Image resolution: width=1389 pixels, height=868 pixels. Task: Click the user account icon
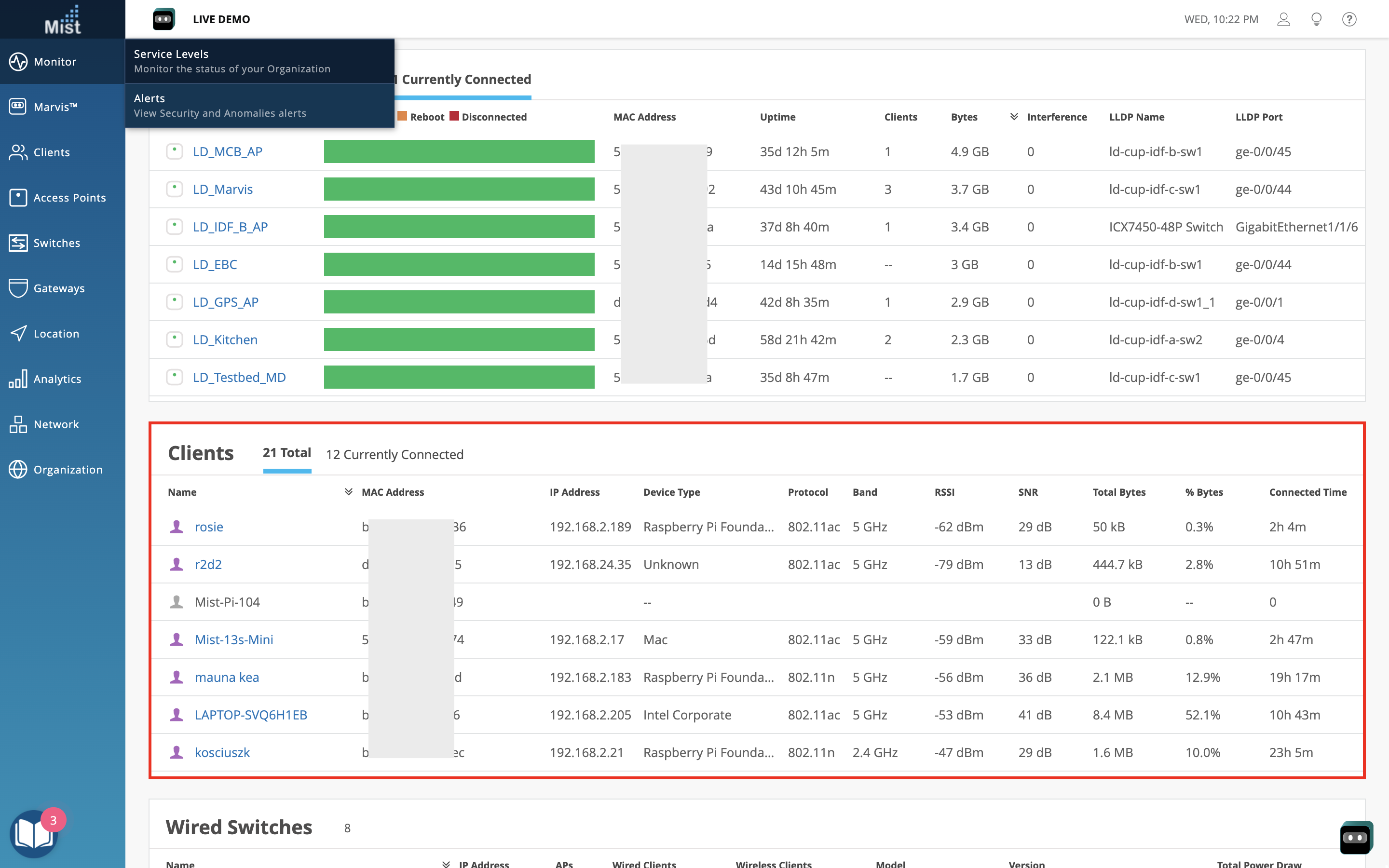pyautogui.click(x=1283, y=19)
